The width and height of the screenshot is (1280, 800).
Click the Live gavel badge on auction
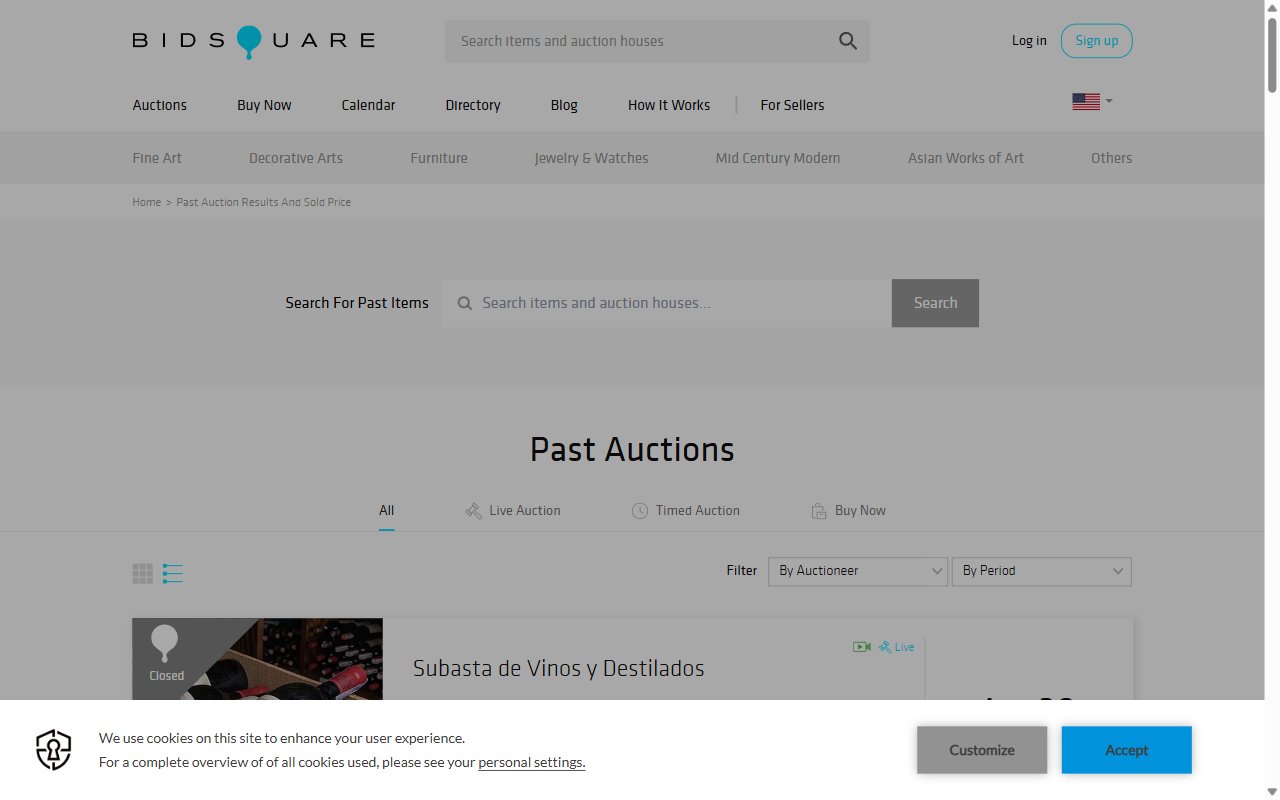[897, 647]
